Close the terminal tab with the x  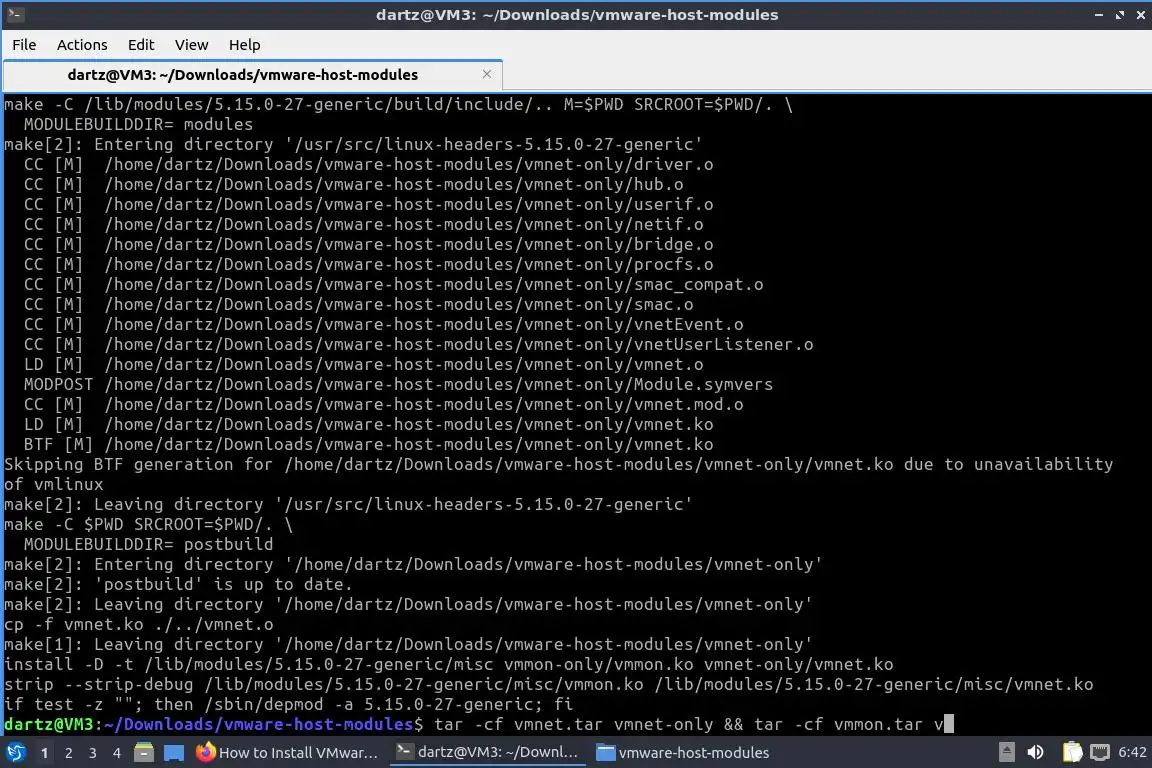coord(486,74)
